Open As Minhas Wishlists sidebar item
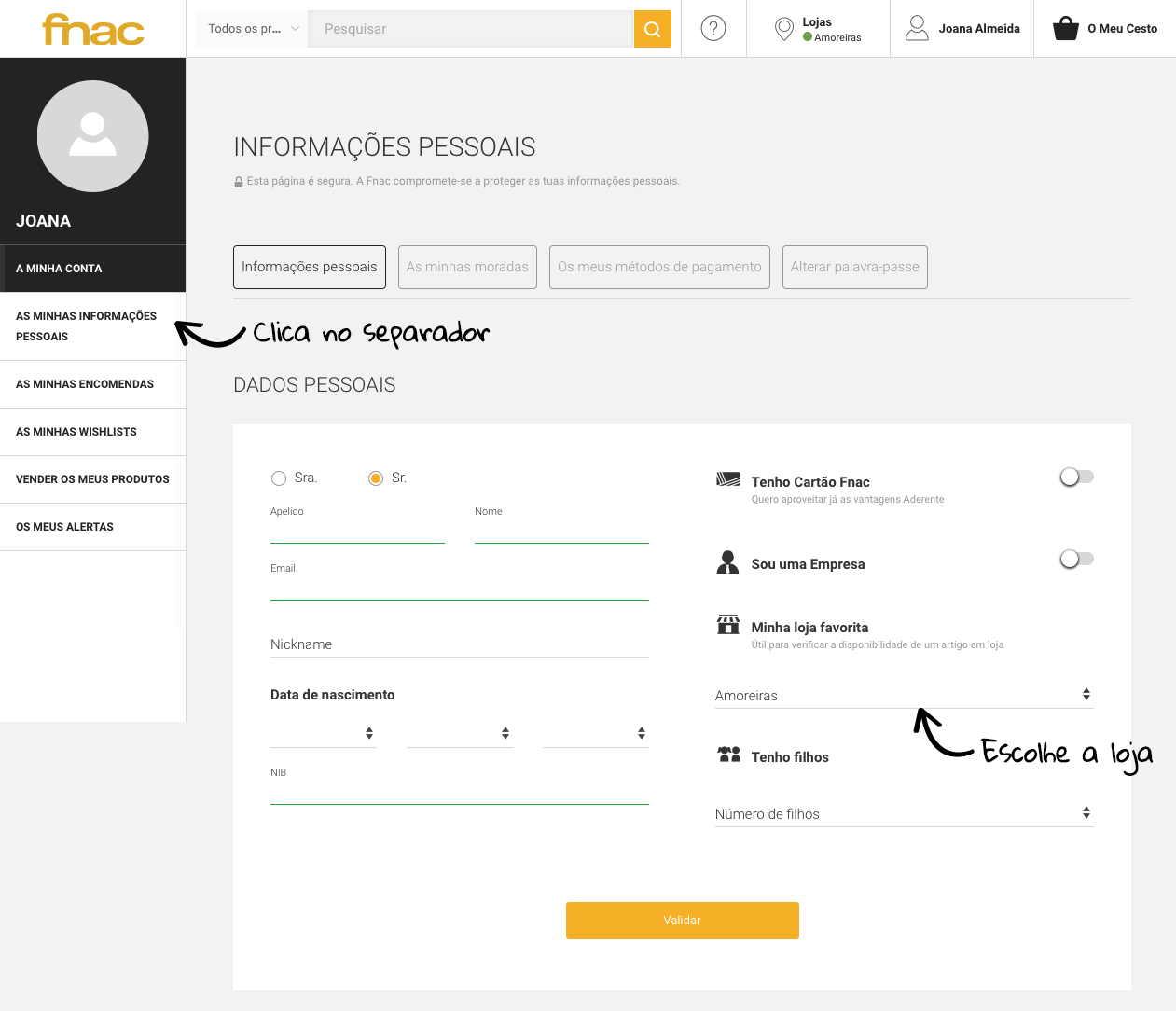The width and height of the screenshot is (1176, 1011). tap(93, 432)
